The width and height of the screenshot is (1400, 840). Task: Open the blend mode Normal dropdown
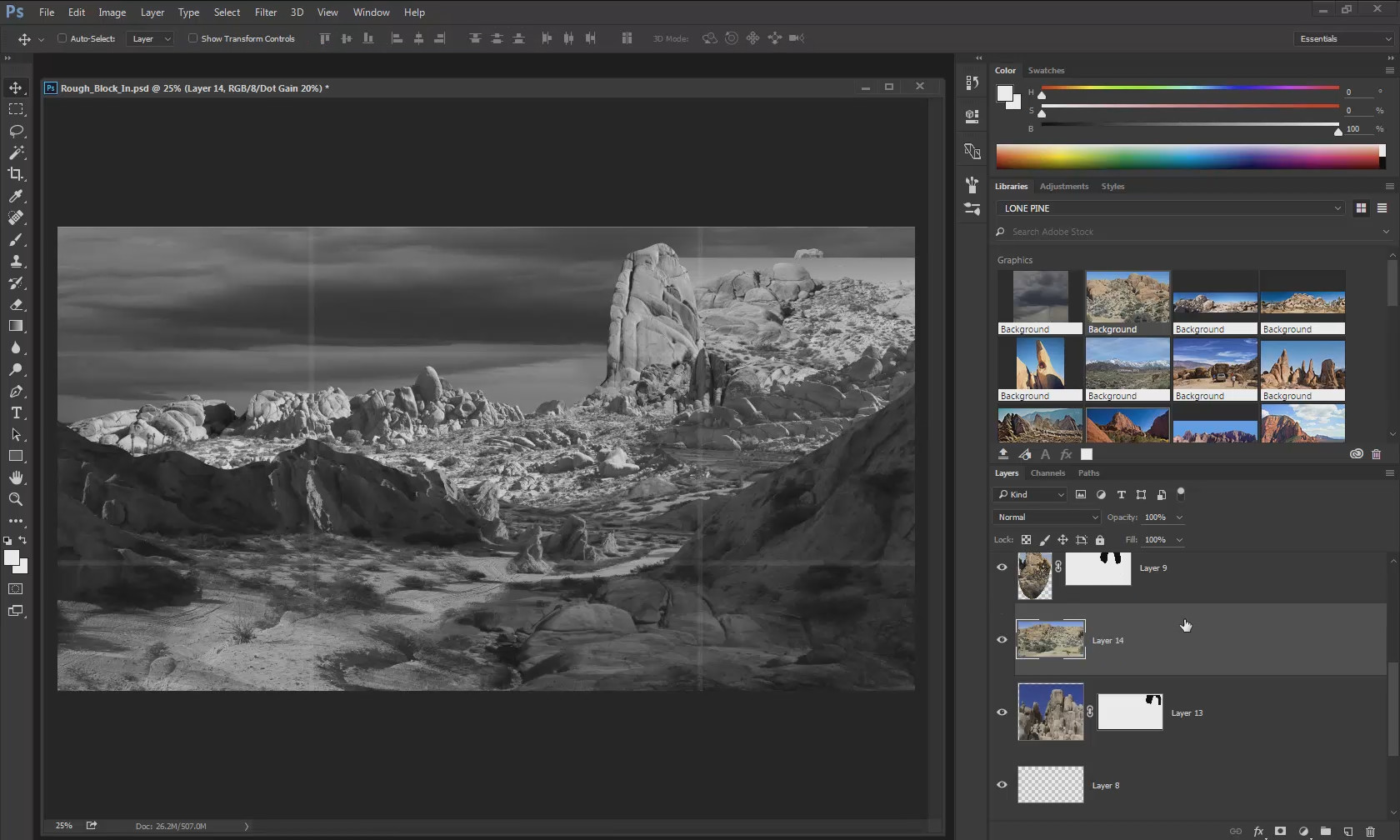(x=1047, y=517)
